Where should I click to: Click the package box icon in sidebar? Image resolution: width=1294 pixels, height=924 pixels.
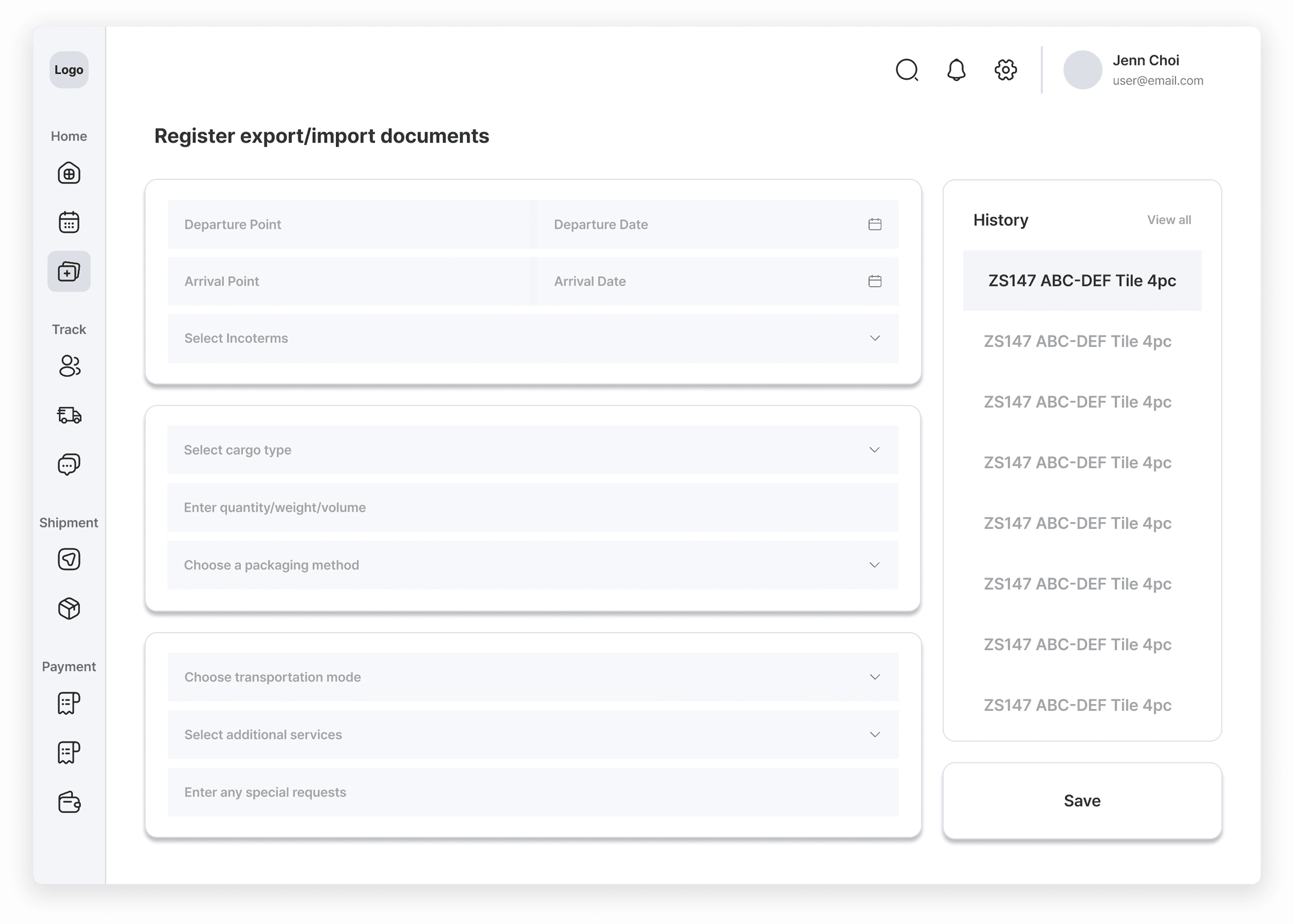coord(69,608)
